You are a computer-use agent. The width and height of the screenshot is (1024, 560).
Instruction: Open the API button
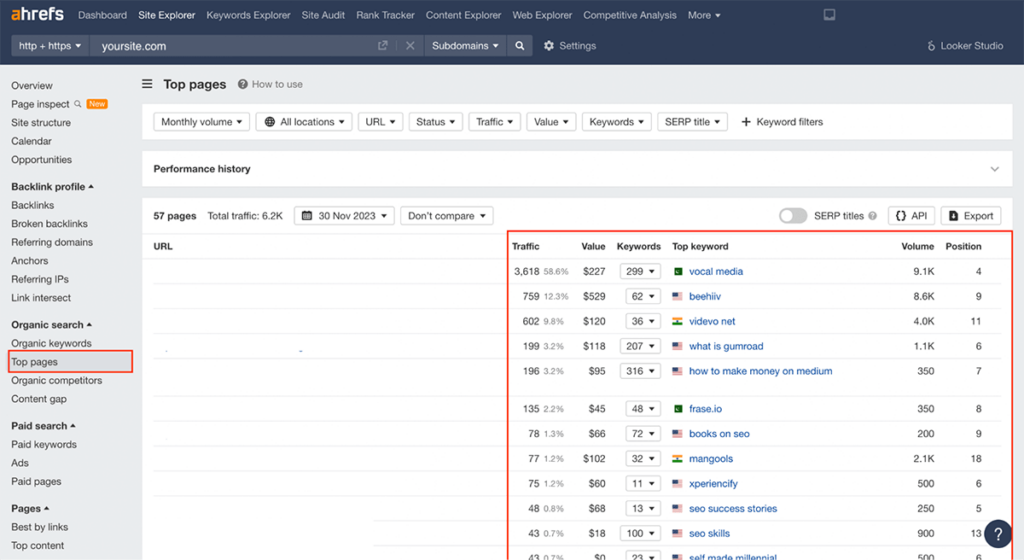tap(912, 216)
